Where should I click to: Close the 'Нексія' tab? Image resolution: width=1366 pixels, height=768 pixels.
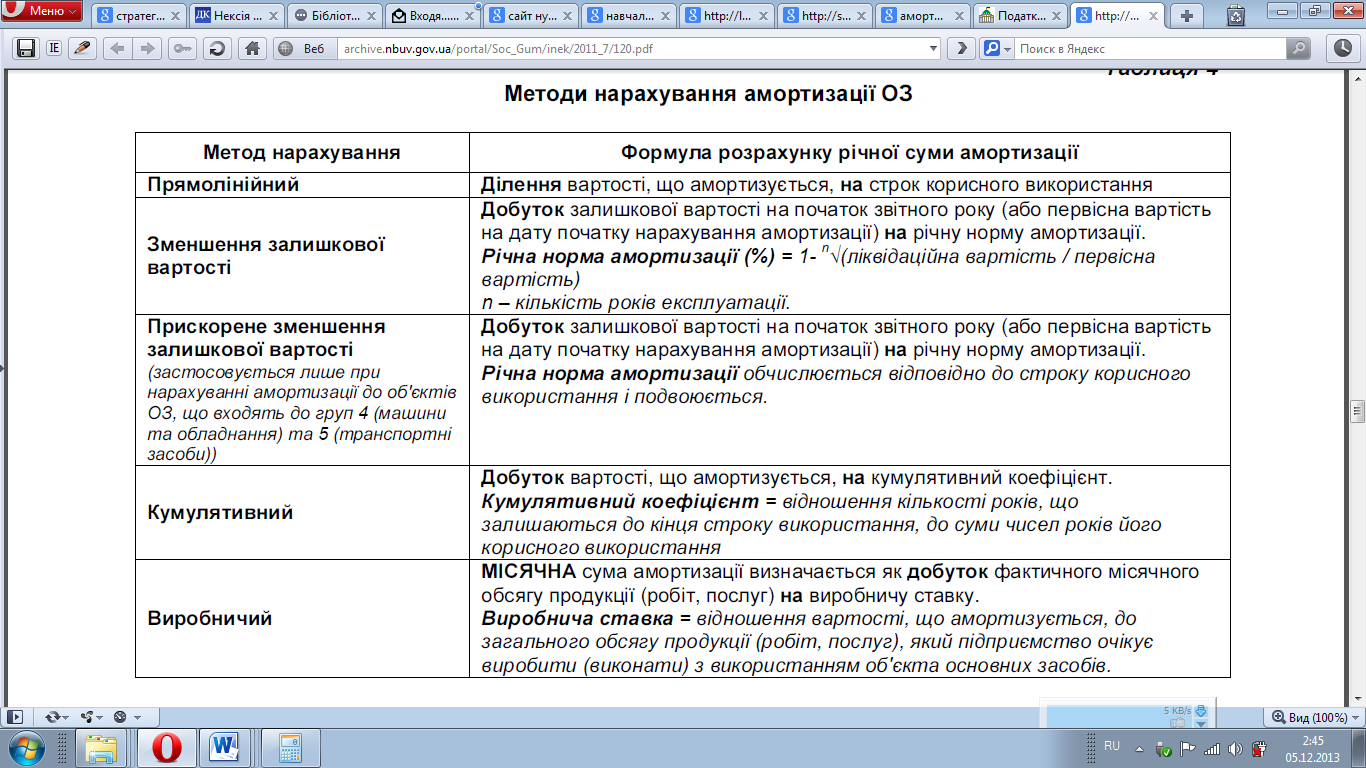point(272,16)
